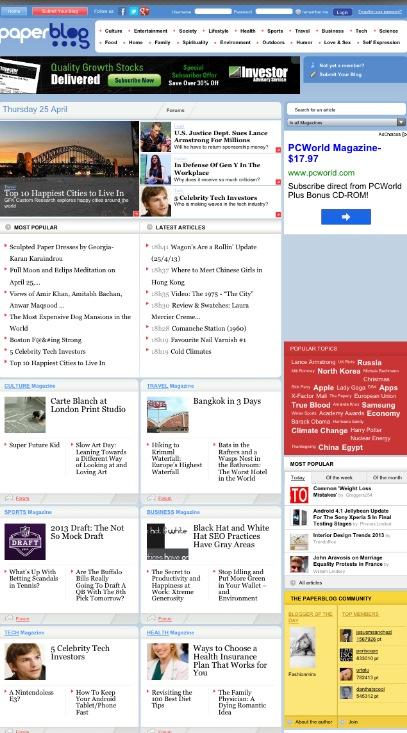Open Comanche Station (1960) article
Image resolution: width=407 pixels, height=733 pixels.
pos(209,328)
